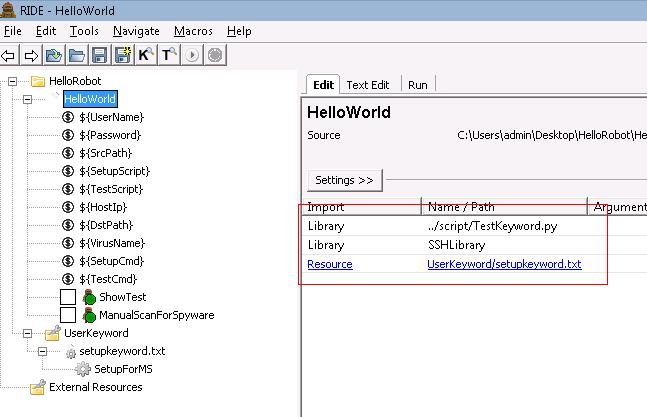Viewport: 647px width, 417px height.
Task: Open the Tools menu
Action: coord(84,31)
